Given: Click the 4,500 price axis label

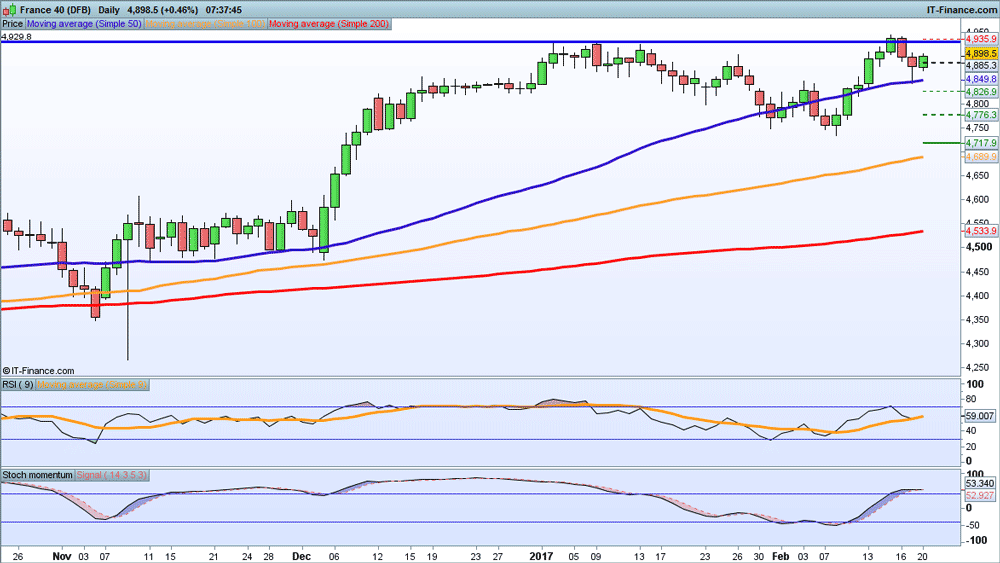Looking at the screenshot, I should [x=978, y=247].
